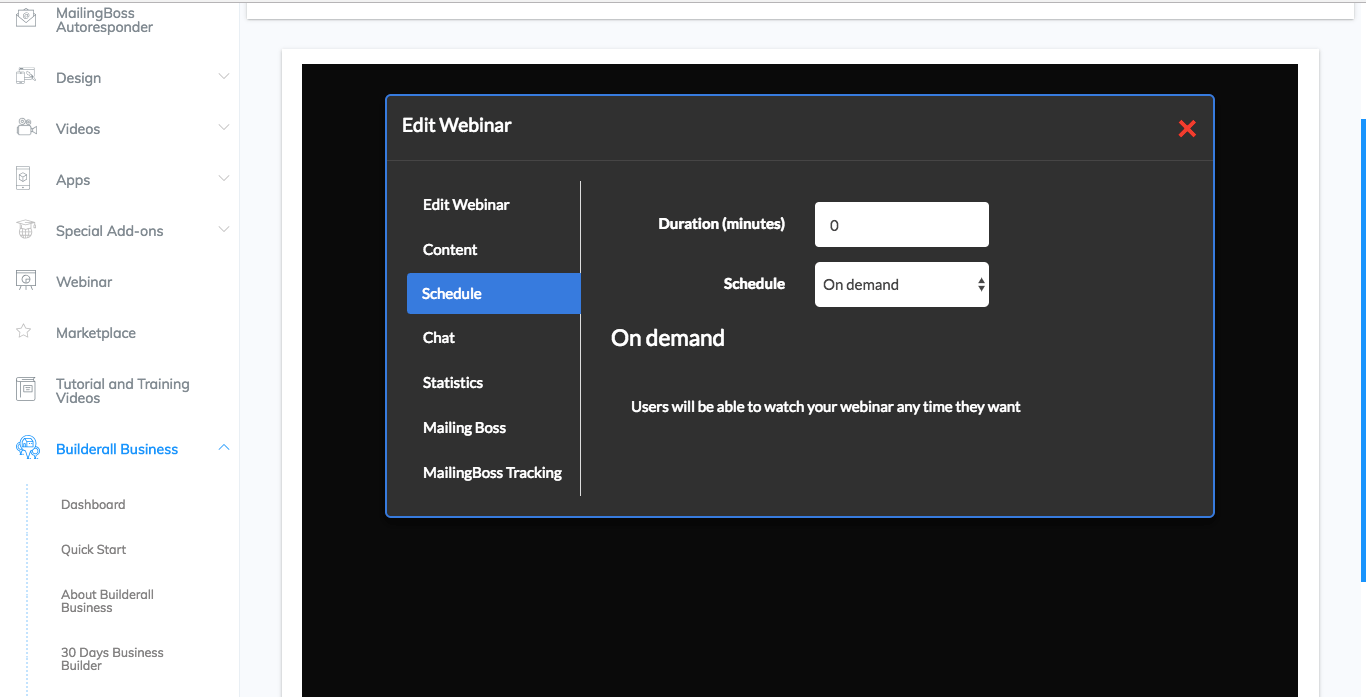Click the Builderall Business icon

click(27, 447)
